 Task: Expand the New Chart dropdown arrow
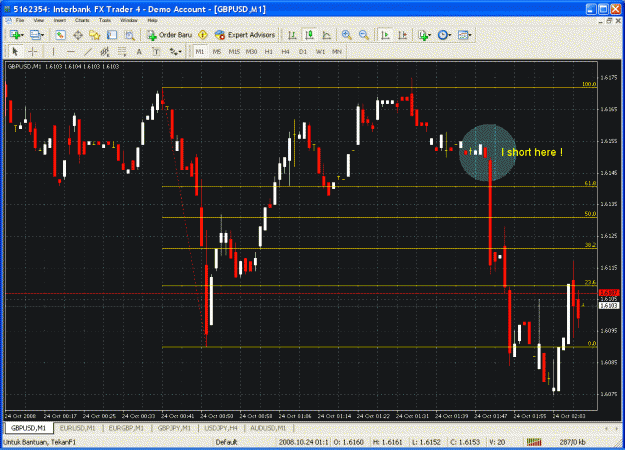22,35
